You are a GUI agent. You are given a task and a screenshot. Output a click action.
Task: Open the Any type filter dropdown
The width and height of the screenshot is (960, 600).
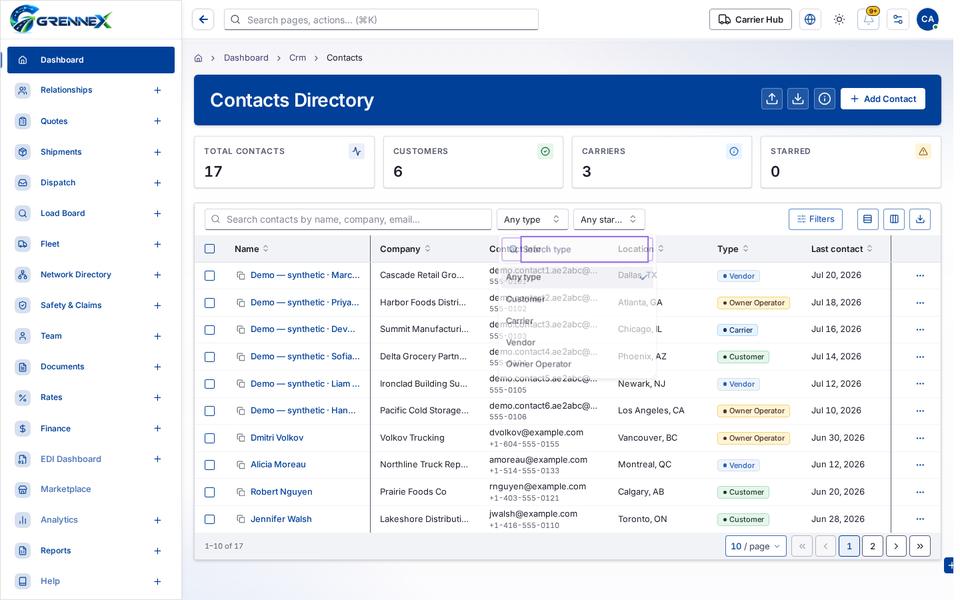[x=531, y=219]
